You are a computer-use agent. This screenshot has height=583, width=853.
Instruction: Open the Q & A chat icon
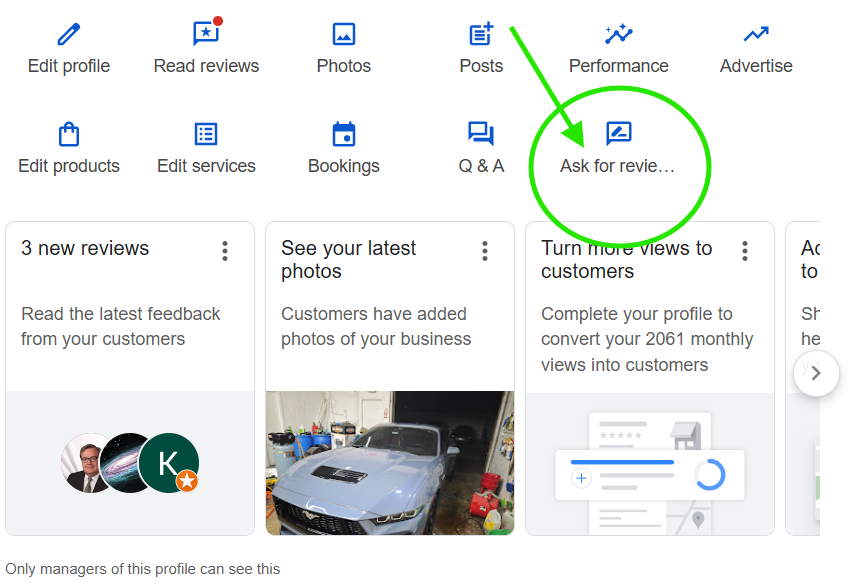pyautogui.click(x=481, y=133)
